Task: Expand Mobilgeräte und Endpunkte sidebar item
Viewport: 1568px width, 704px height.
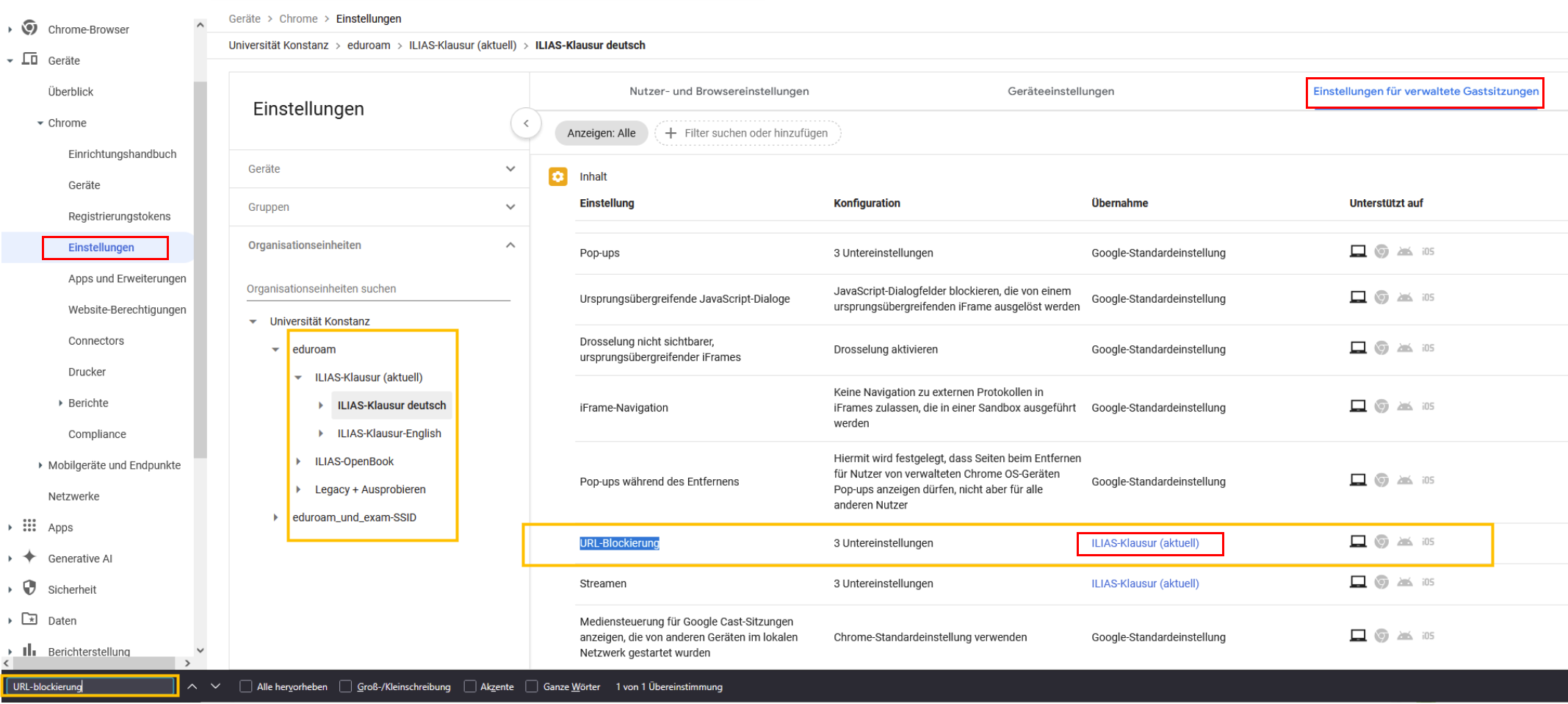Action: click(40, 465)
